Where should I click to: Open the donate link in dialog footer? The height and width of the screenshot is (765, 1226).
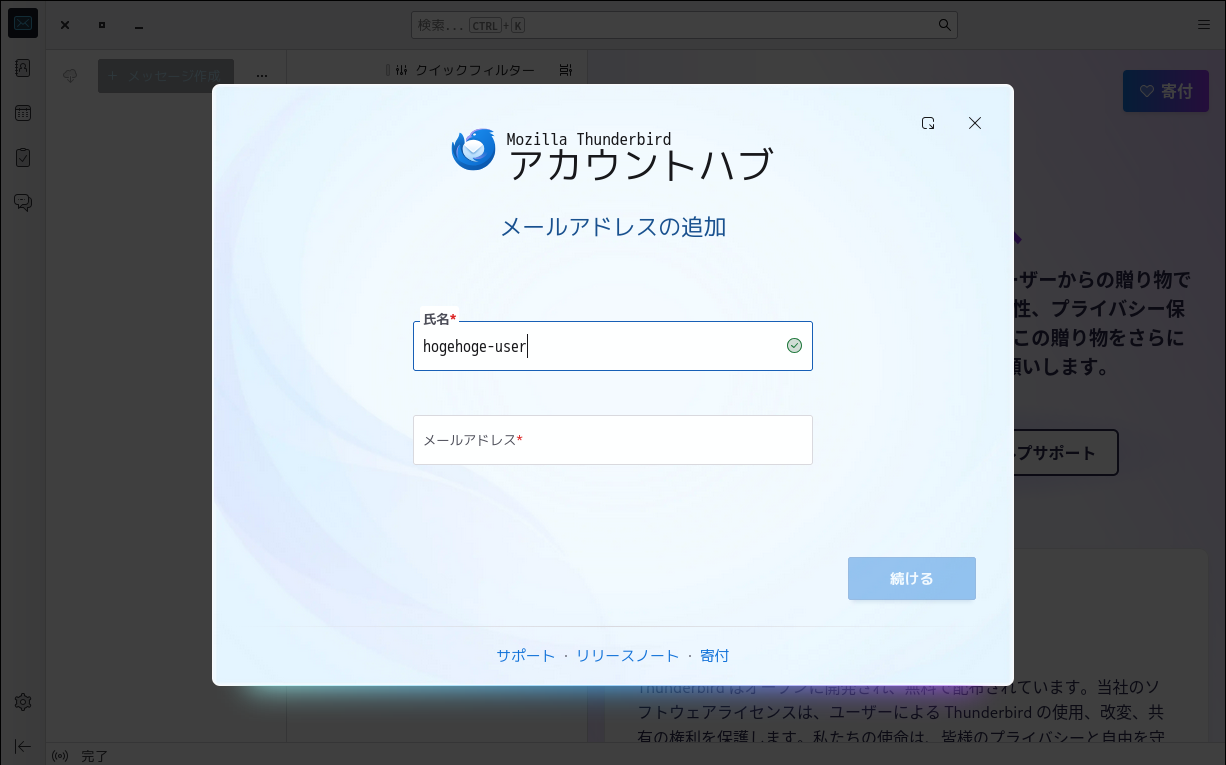(715, 656)
